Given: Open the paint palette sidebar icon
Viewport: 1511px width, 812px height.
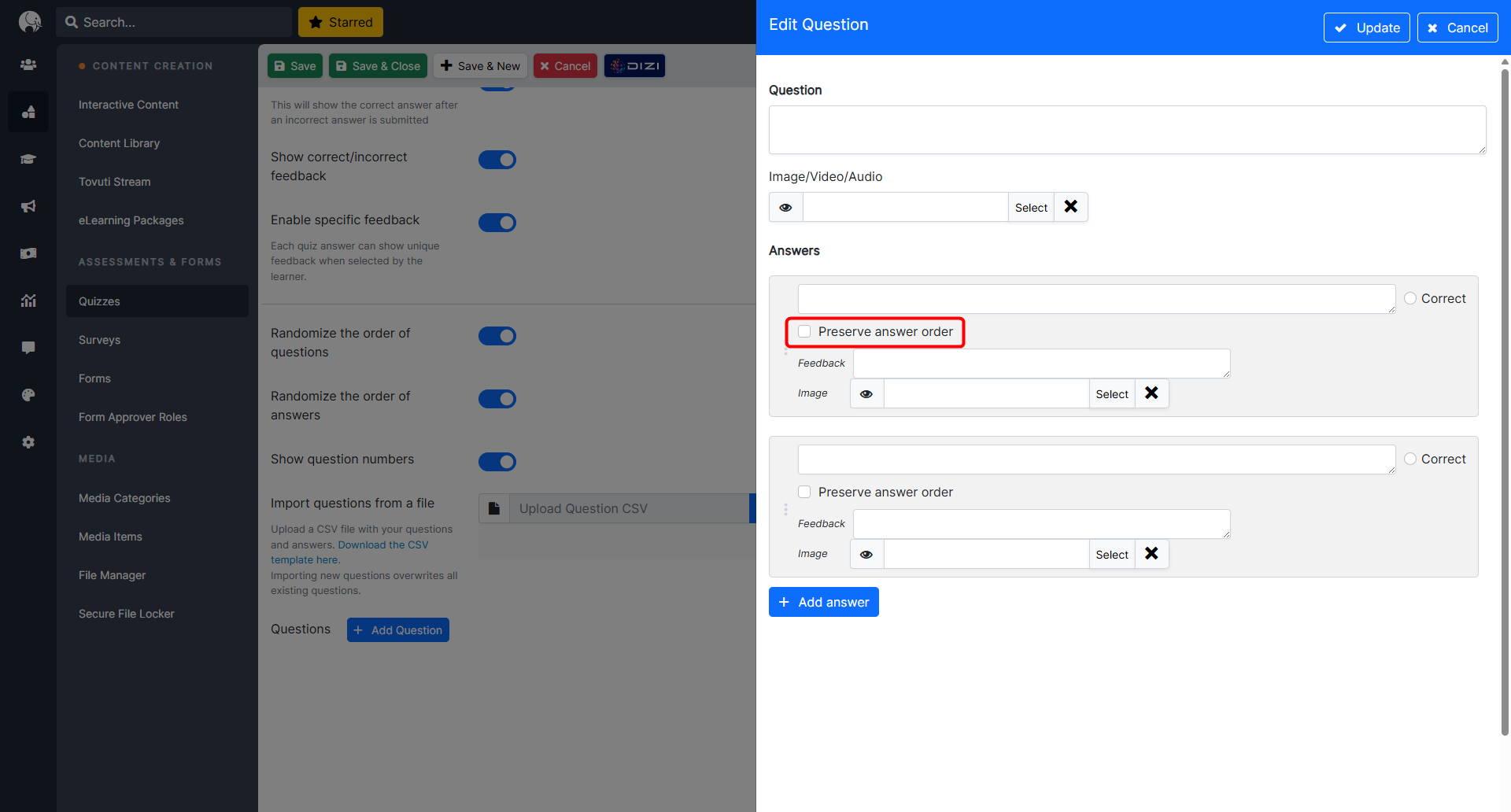Looking at the screenshot, I should (28, 395).
